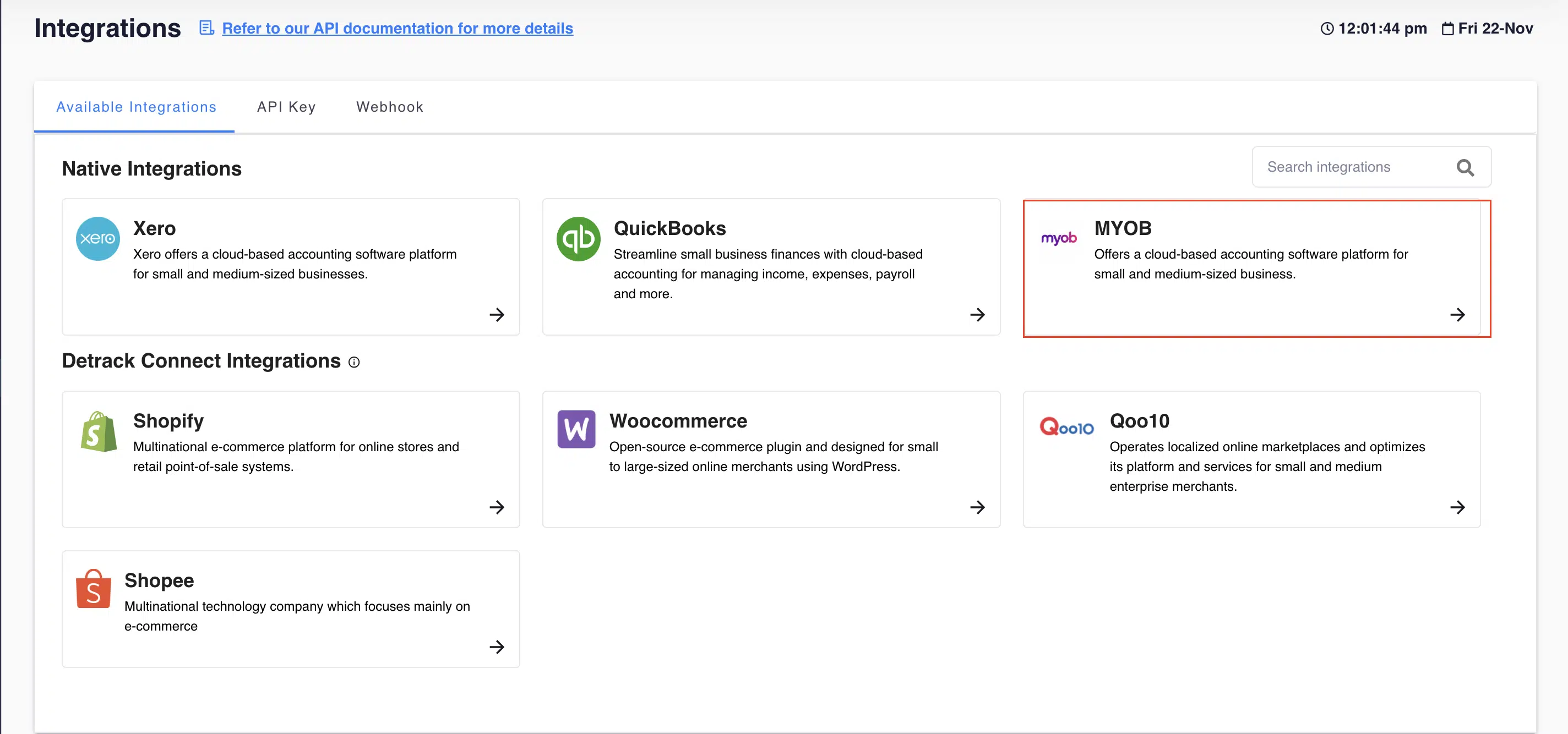Screen dimensions: 1568x734
Task: Open Xero integration via its arrow
Action: pos(496,314)
